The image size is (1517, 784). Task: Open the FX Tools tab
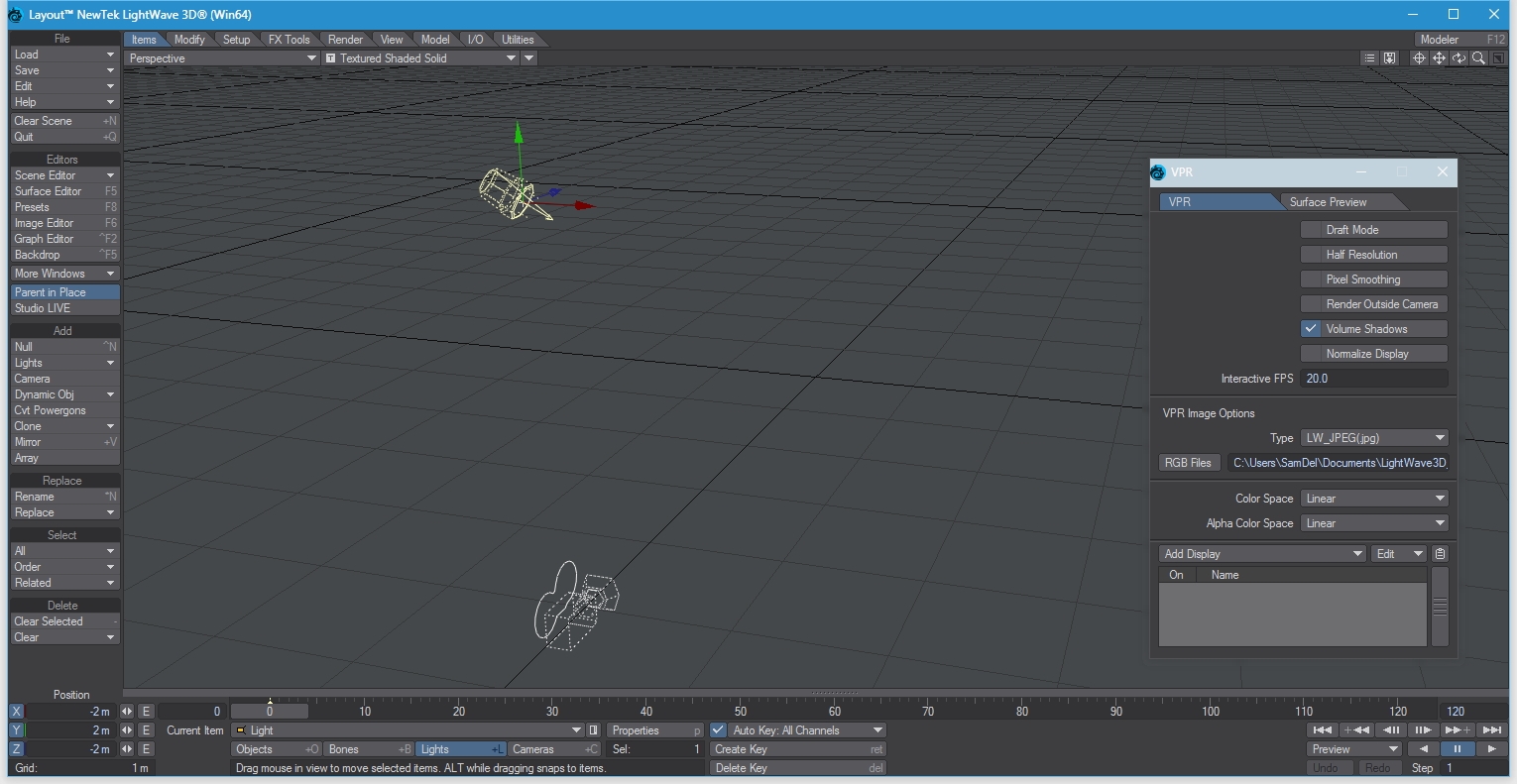[x=289, y=40]
